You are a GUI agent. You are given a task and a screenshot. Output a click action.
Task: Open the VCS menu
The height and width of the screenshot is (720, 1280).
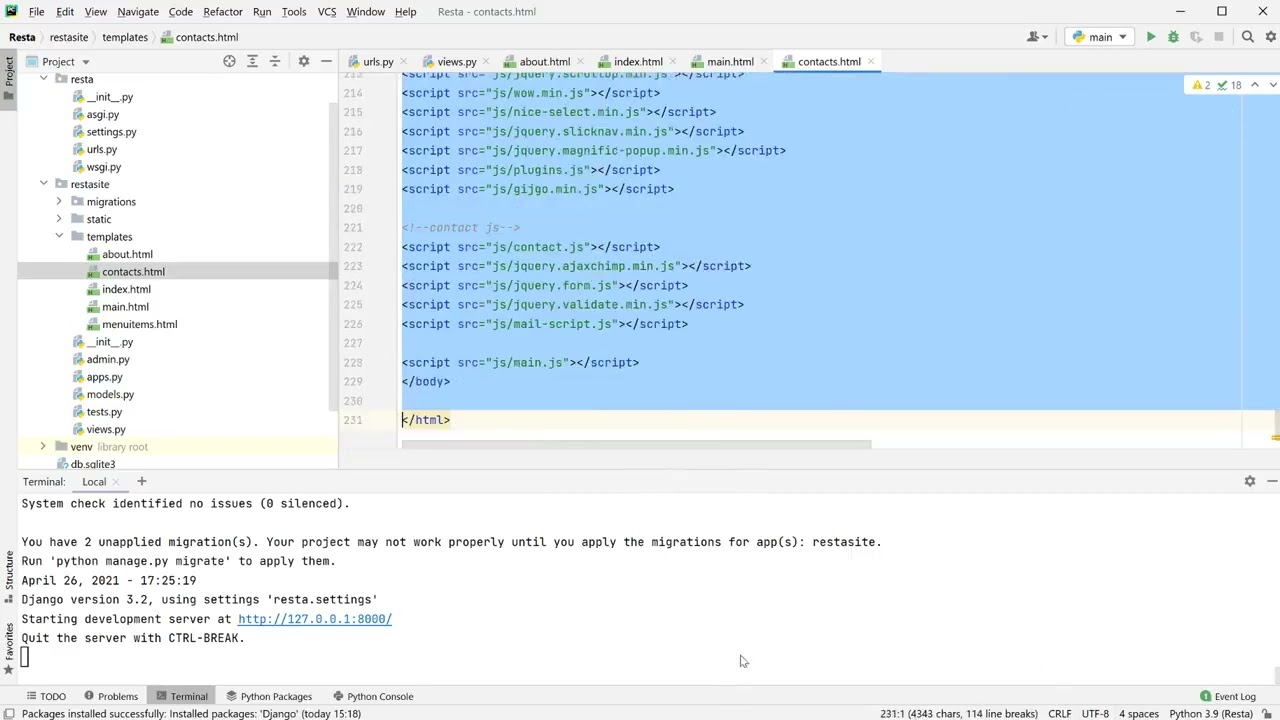click(x=327, y=12)
